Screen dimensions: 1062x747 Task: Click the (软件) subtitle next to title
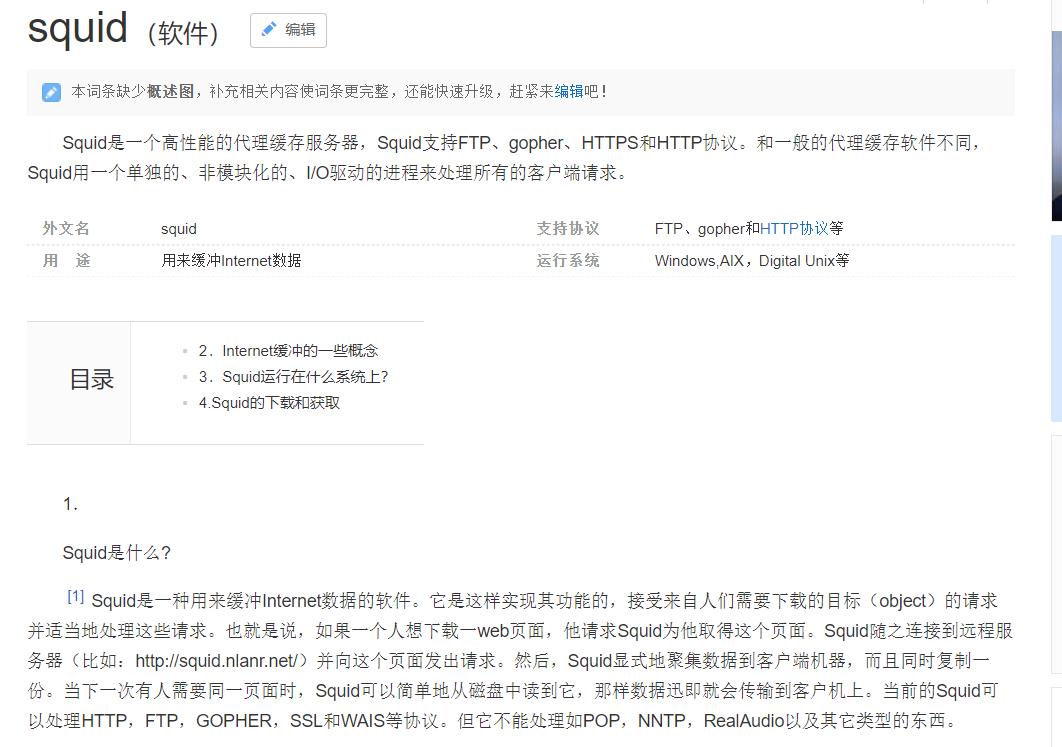(183, 33)
